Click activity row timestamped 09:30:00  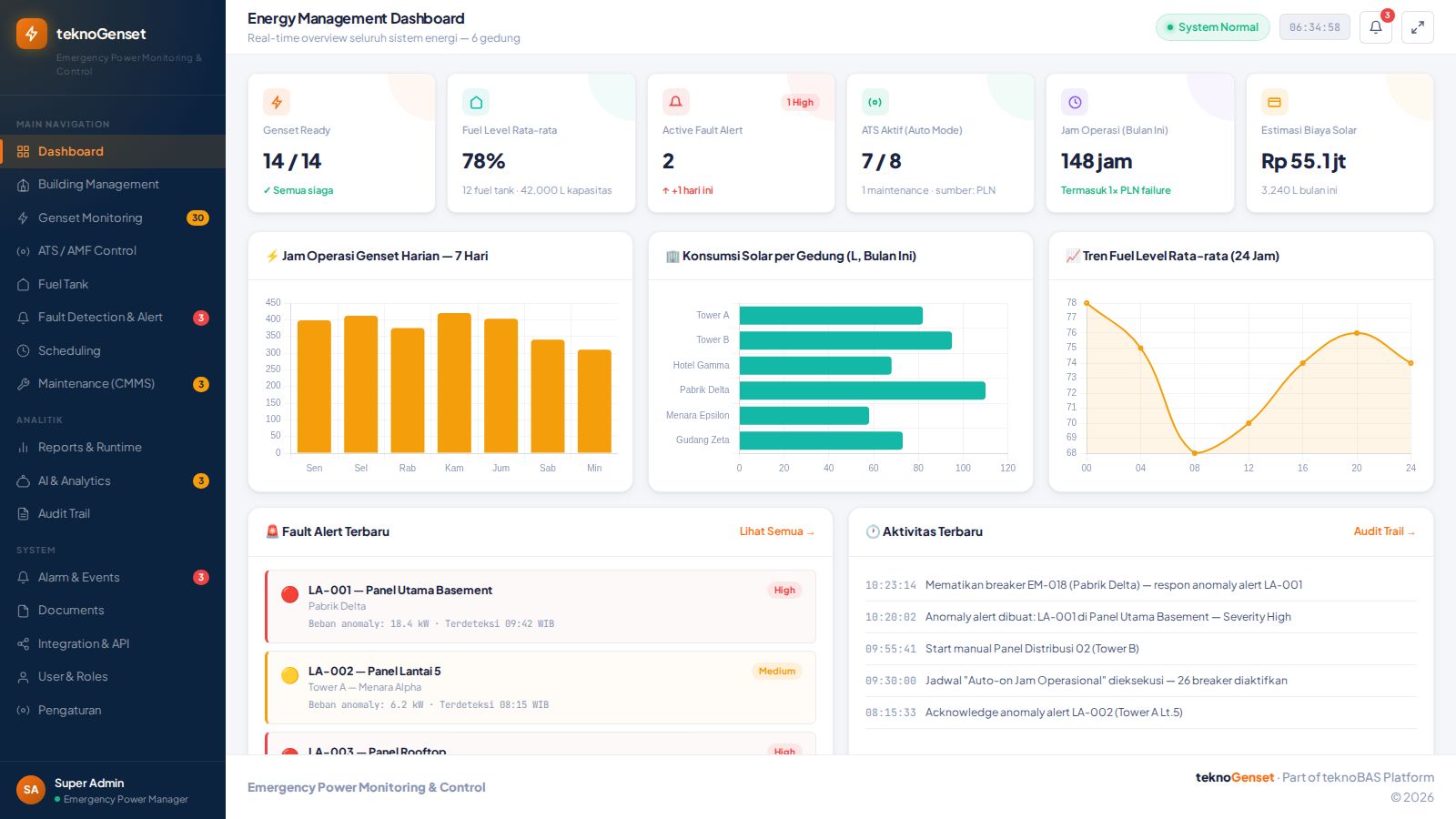(1141, 681)
